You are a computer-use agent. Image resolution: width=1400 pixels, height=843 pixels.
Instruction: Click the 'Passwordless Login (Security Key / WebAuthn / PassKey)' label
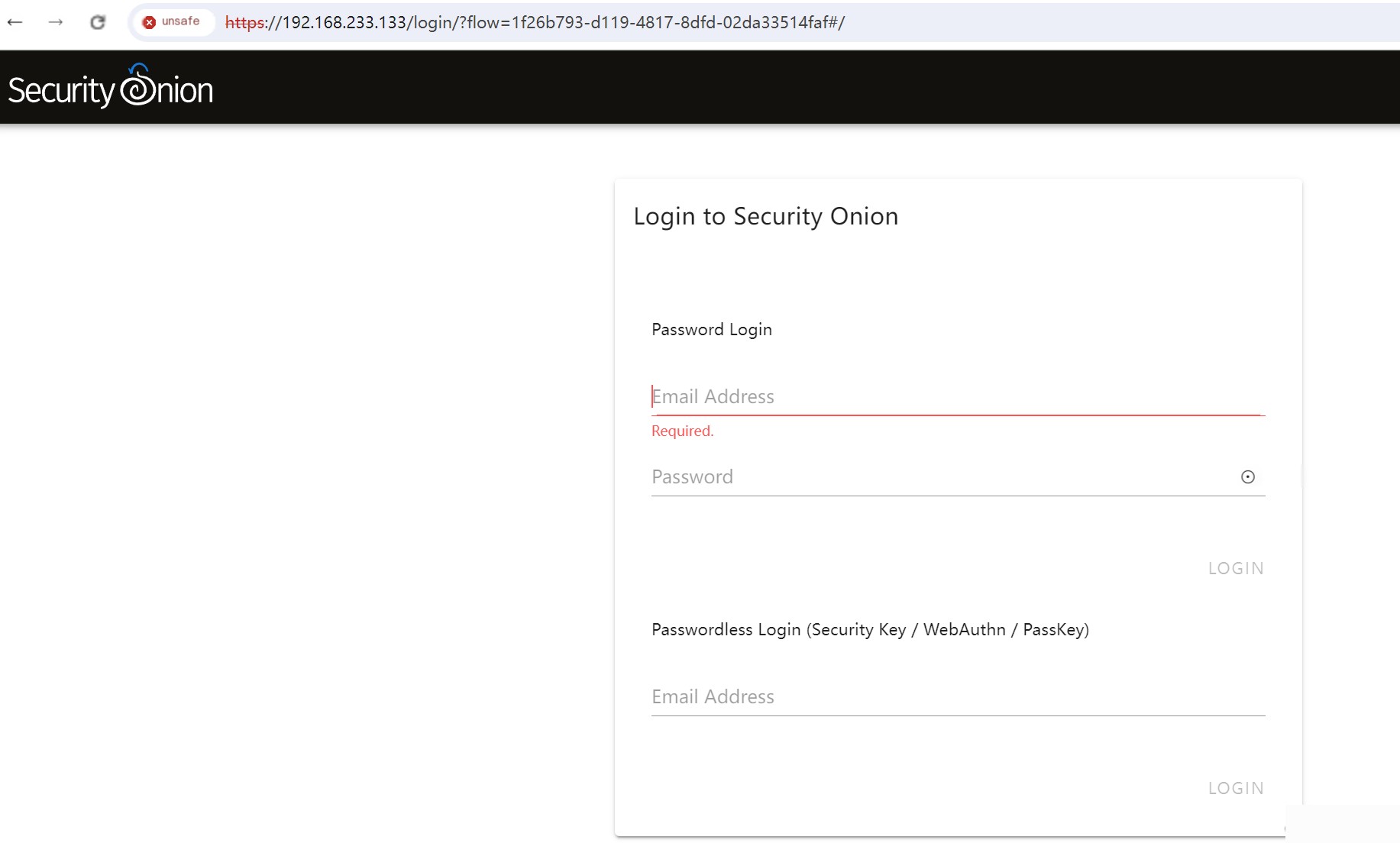[870, 630]
